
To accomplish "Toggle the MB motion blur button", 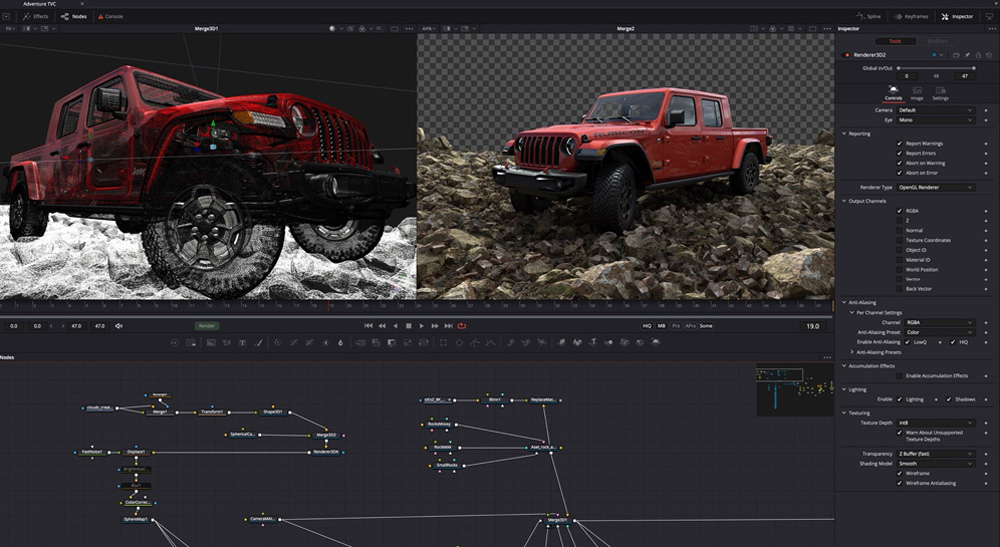I will click(x=661, y=326).
